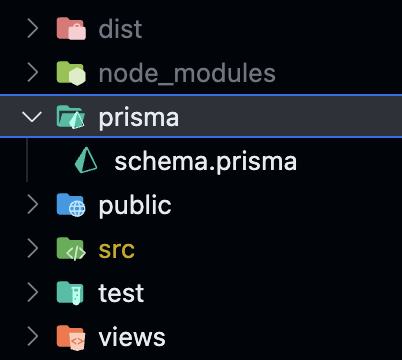Expand the src folder chevron
This screenshot has width=402, height=360.
pos(33,249)
